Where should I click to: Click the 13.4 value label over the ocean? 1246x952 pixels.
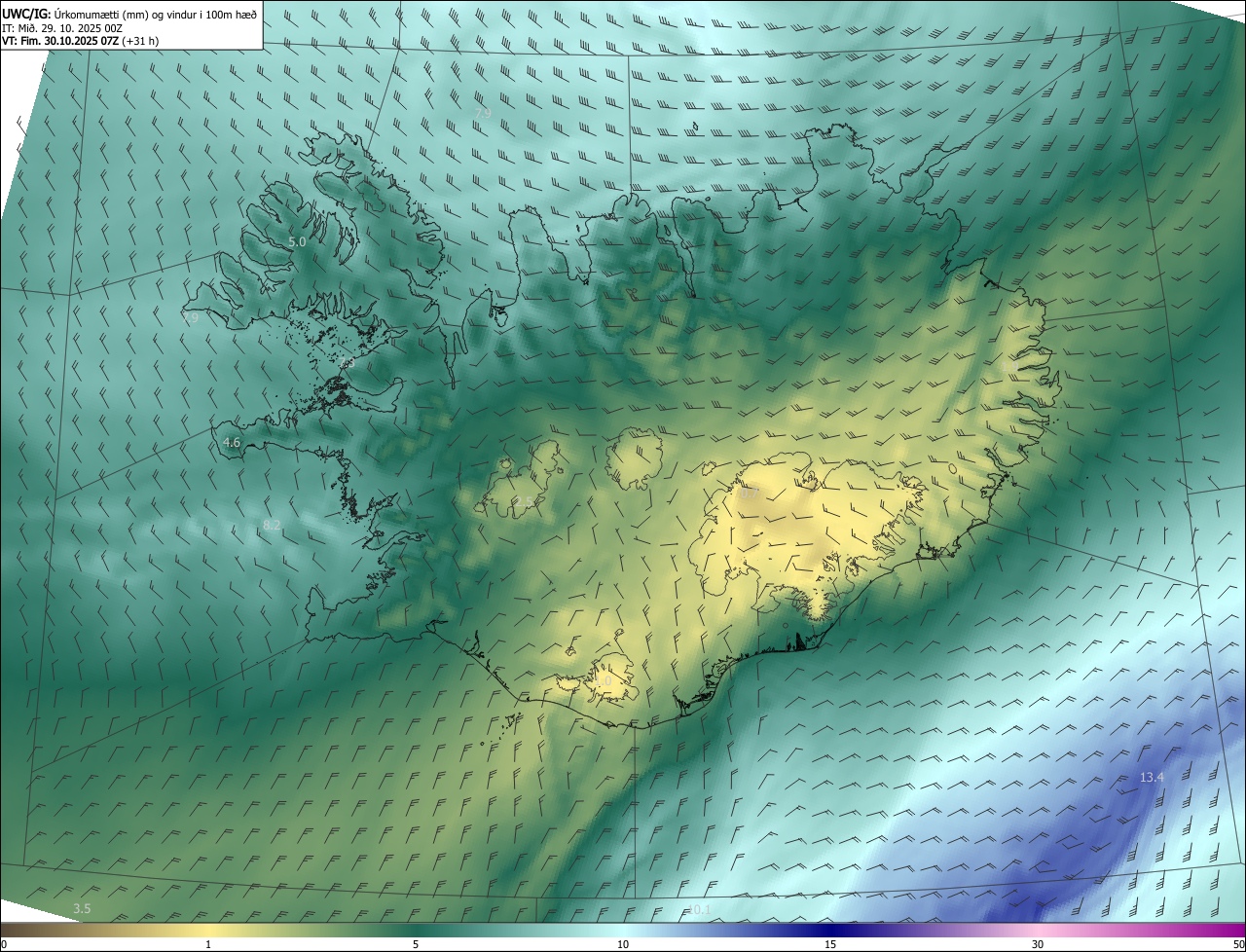click(x=1153, y=777)
